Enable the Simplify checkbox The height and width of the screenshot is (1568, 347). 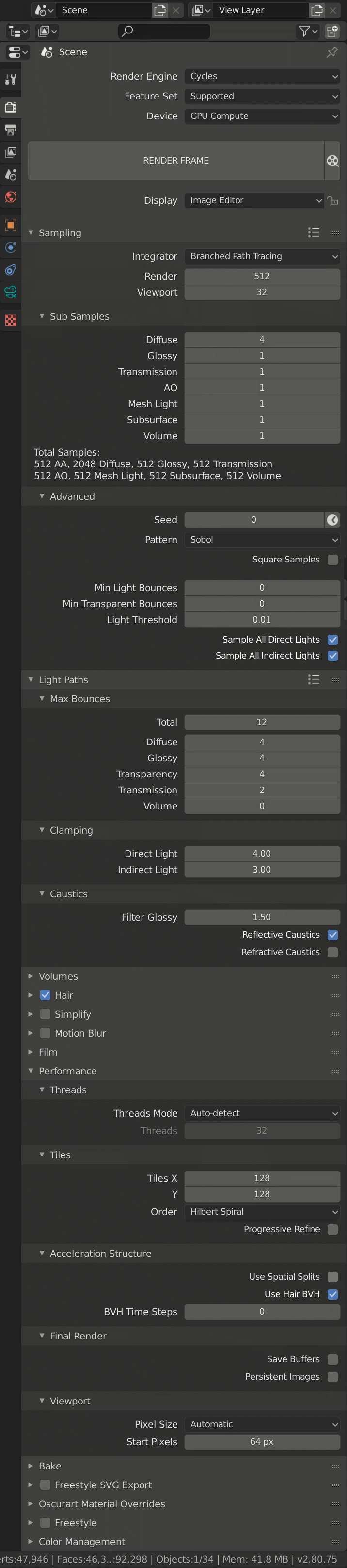(x=45, y=1014)
